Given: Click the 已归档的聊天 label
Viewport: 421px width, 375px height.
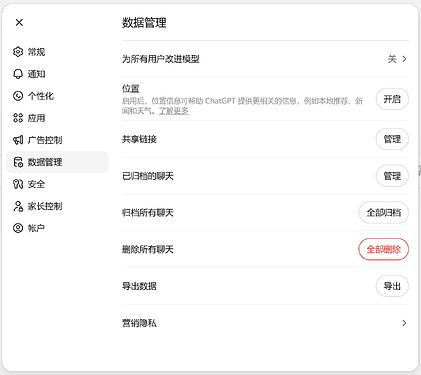Looking at the screenshot, I should [148, 176].
